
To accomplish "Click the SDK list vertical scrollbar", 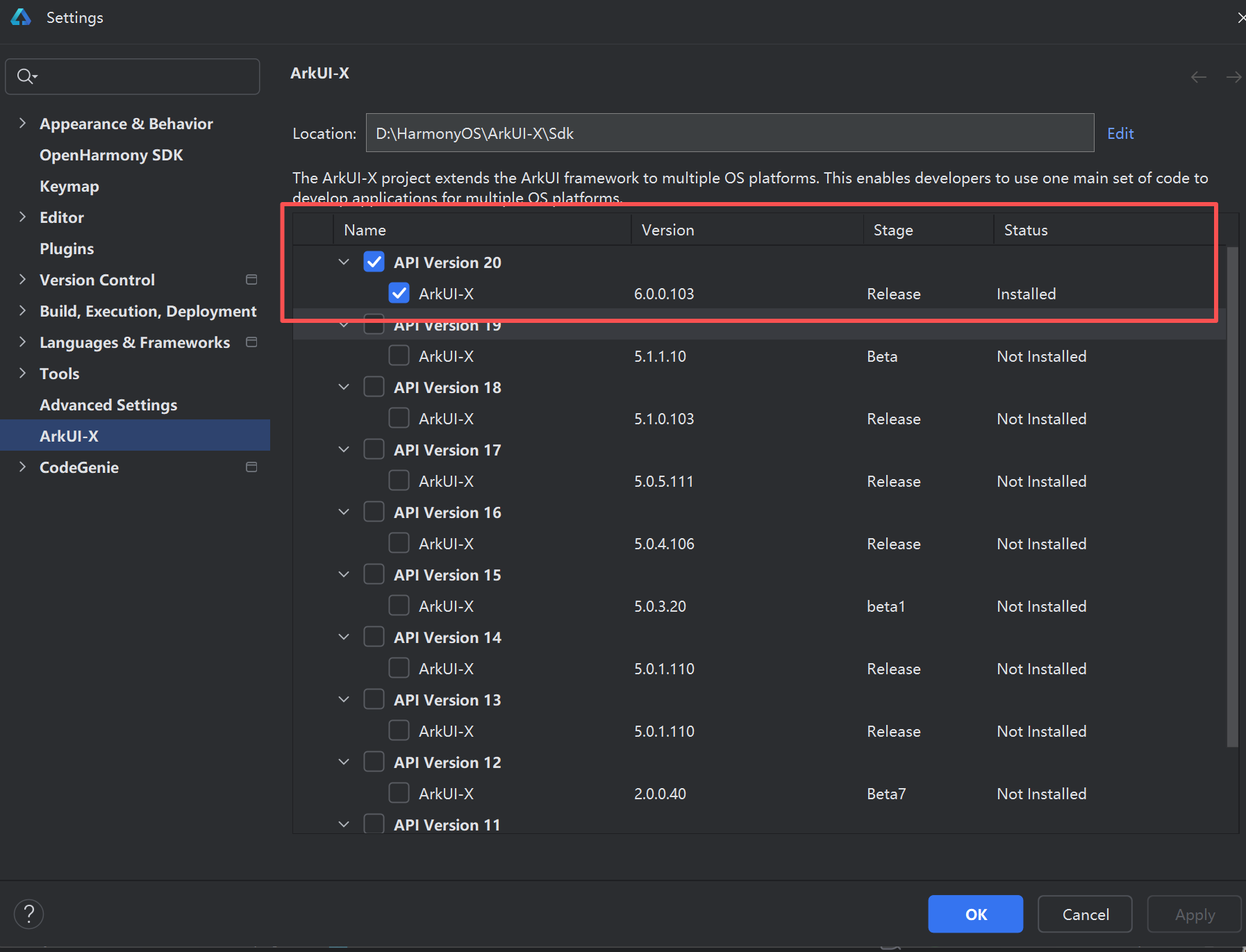I will [1233, 496].
